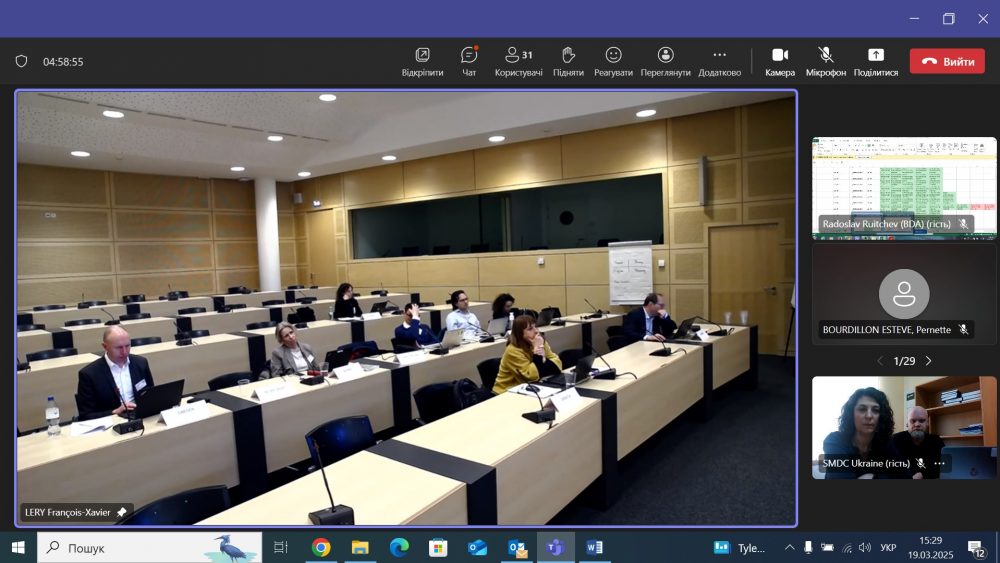This screenshot has height=563, width=1000.
Task: Open SMDC Ukraine tile's more options ellipsis
Action: (939, 463)
